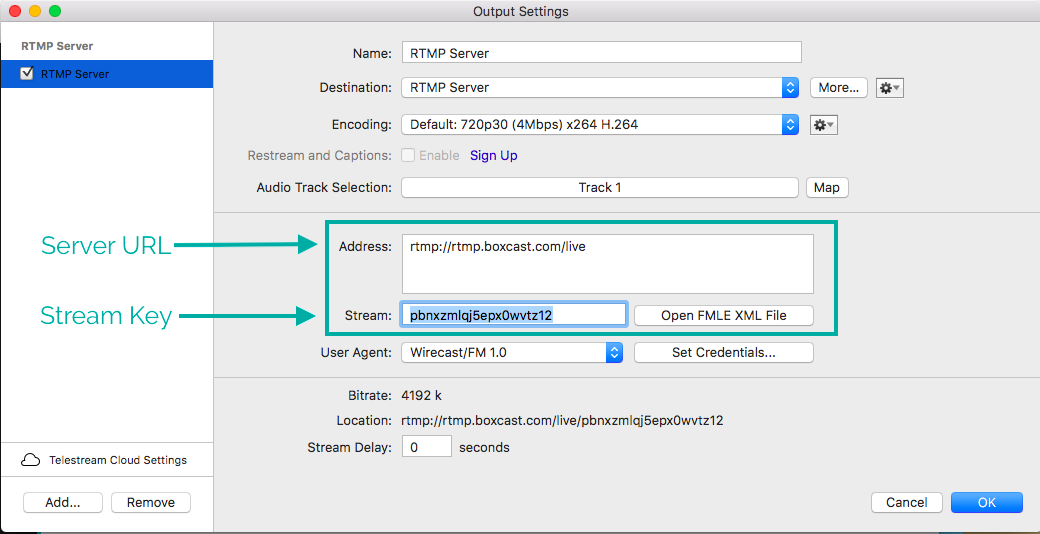
Task: Click the Telestream Cloud Settings cloud icon
Action: [x=31, y=460]
